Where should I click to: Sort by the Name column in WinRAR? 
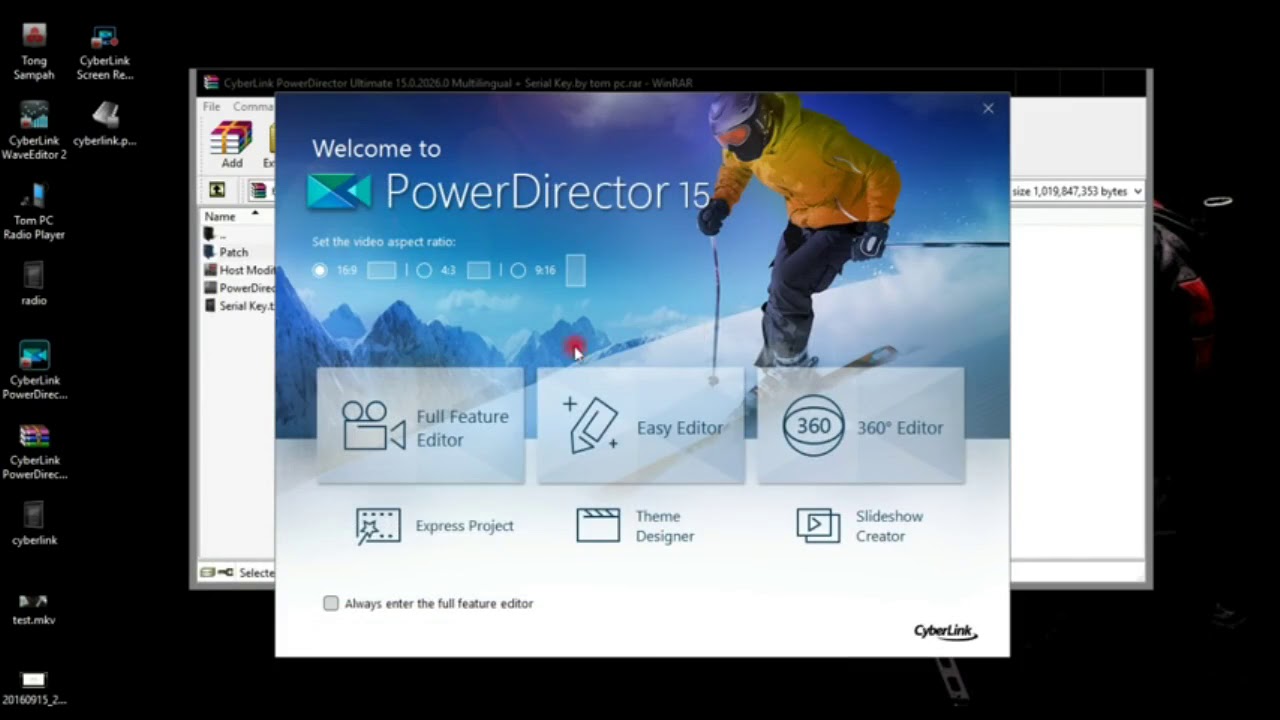click(220, 216)
